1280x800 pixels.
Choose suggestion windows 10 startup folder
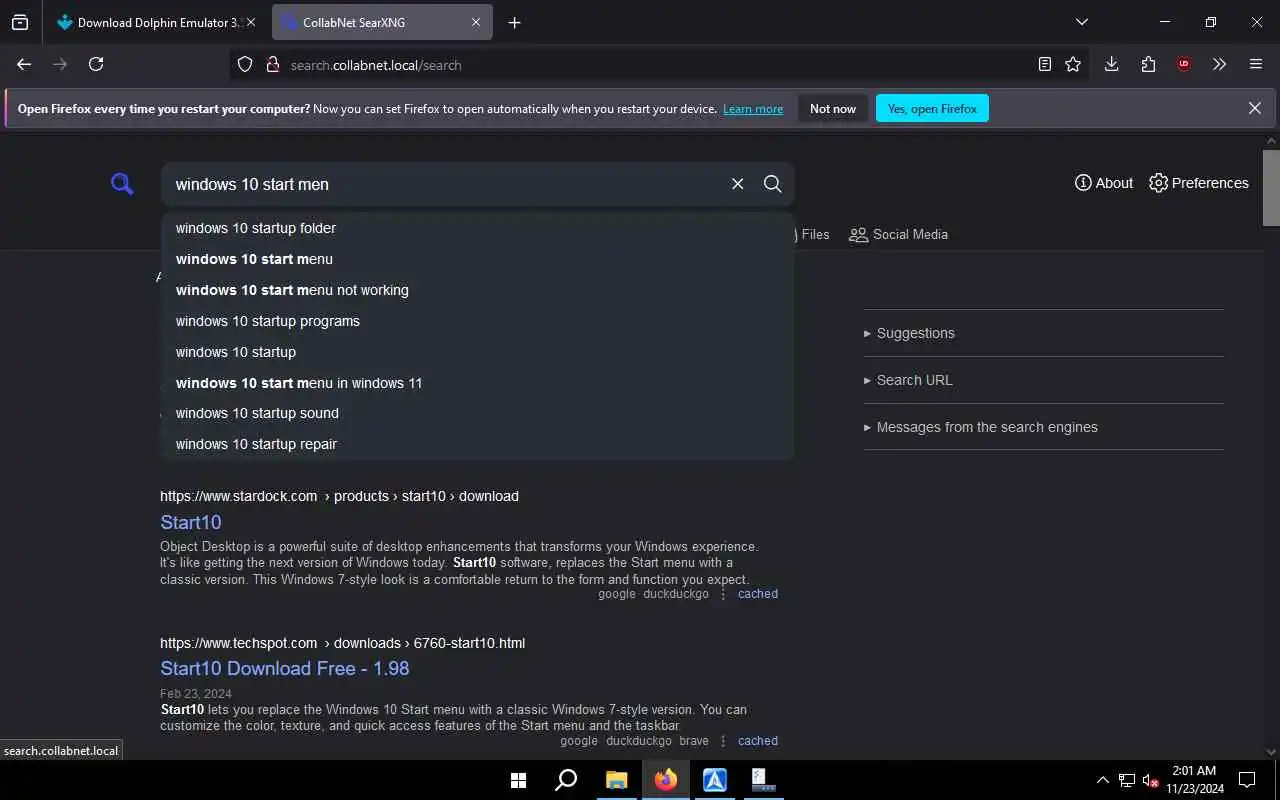tap(477, 228)
